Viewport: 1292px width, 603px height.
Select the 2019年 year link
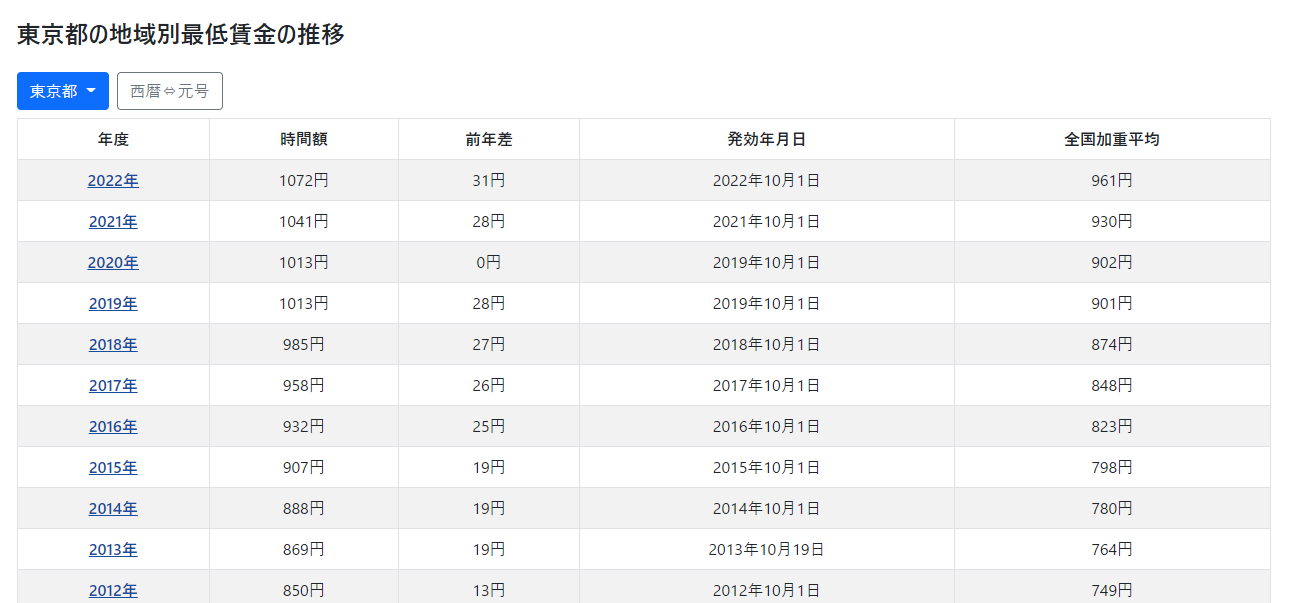113,304
